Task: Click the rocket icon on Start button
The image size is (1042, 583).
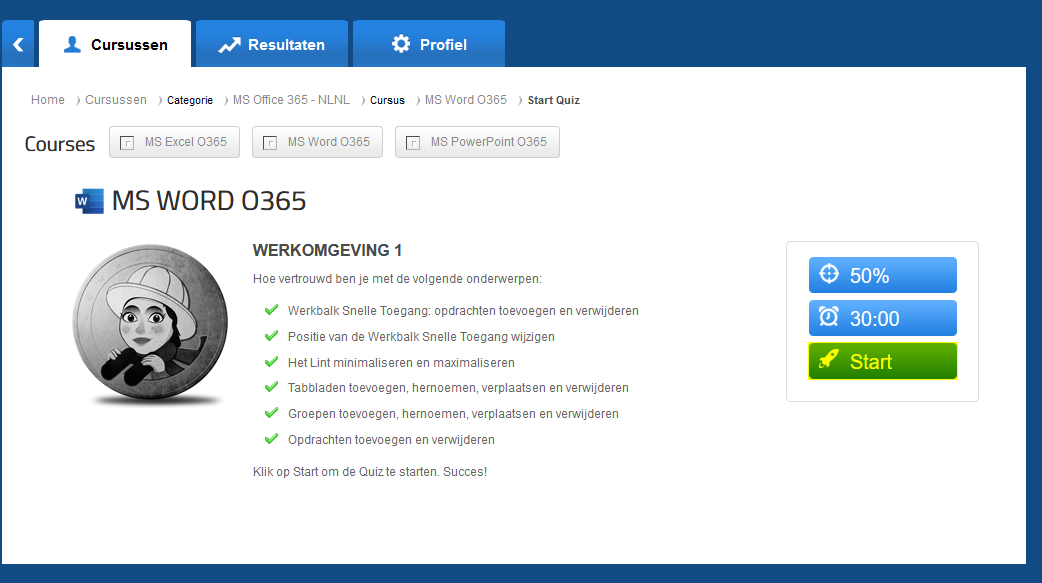Action: (829, 360)
